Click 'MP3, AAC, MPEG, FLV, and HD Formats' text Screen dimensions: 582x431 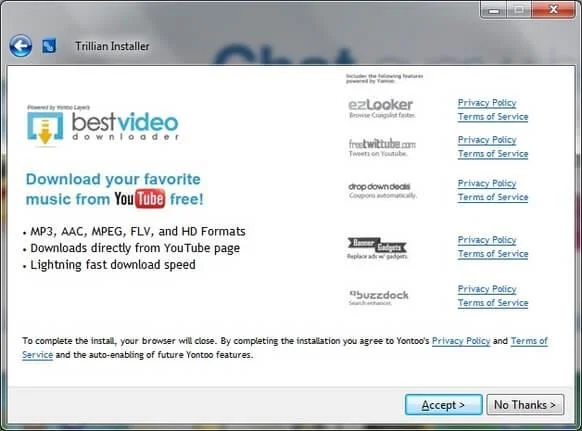138,231
